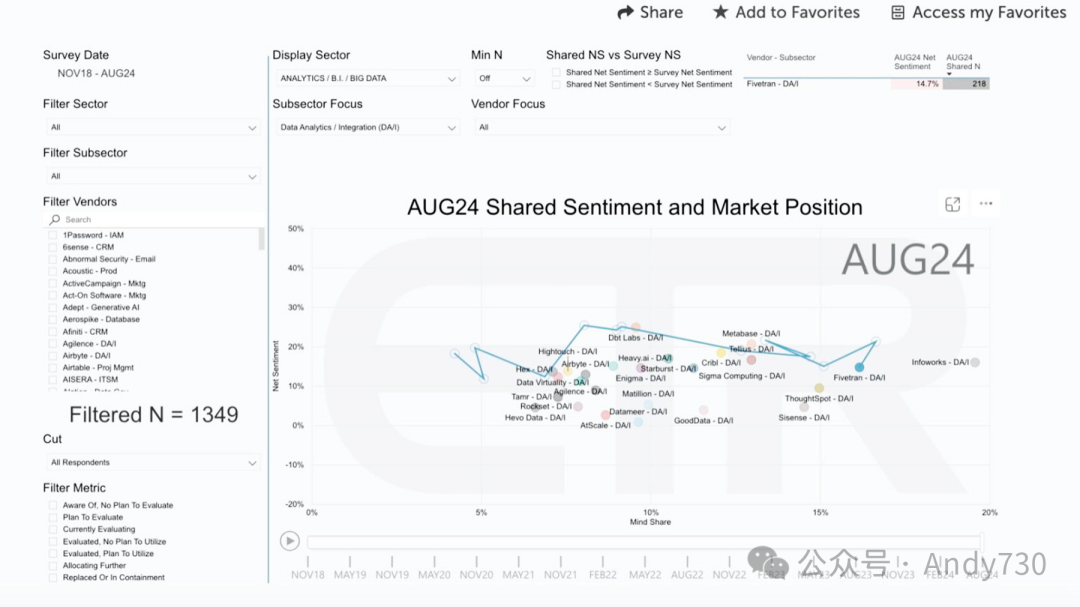The image size is (1080, 607).
Task: Sort by AUG24 Shared N column header
Action: pyautogui.click(x=960, y=62)
